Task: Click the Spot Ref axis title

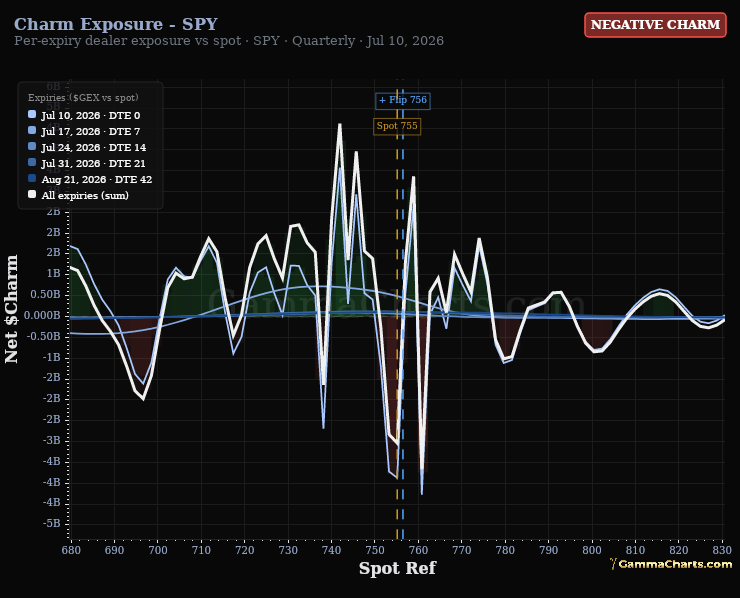Action: click(x=397, y=568)
